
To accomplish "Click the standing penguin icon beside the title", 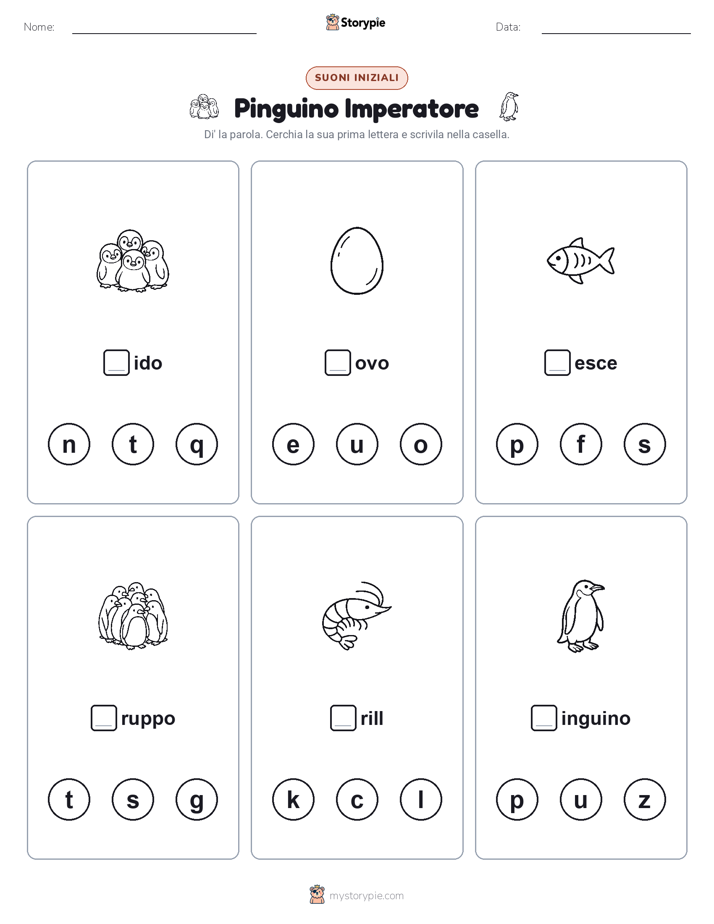I will (x=508, y=107).
